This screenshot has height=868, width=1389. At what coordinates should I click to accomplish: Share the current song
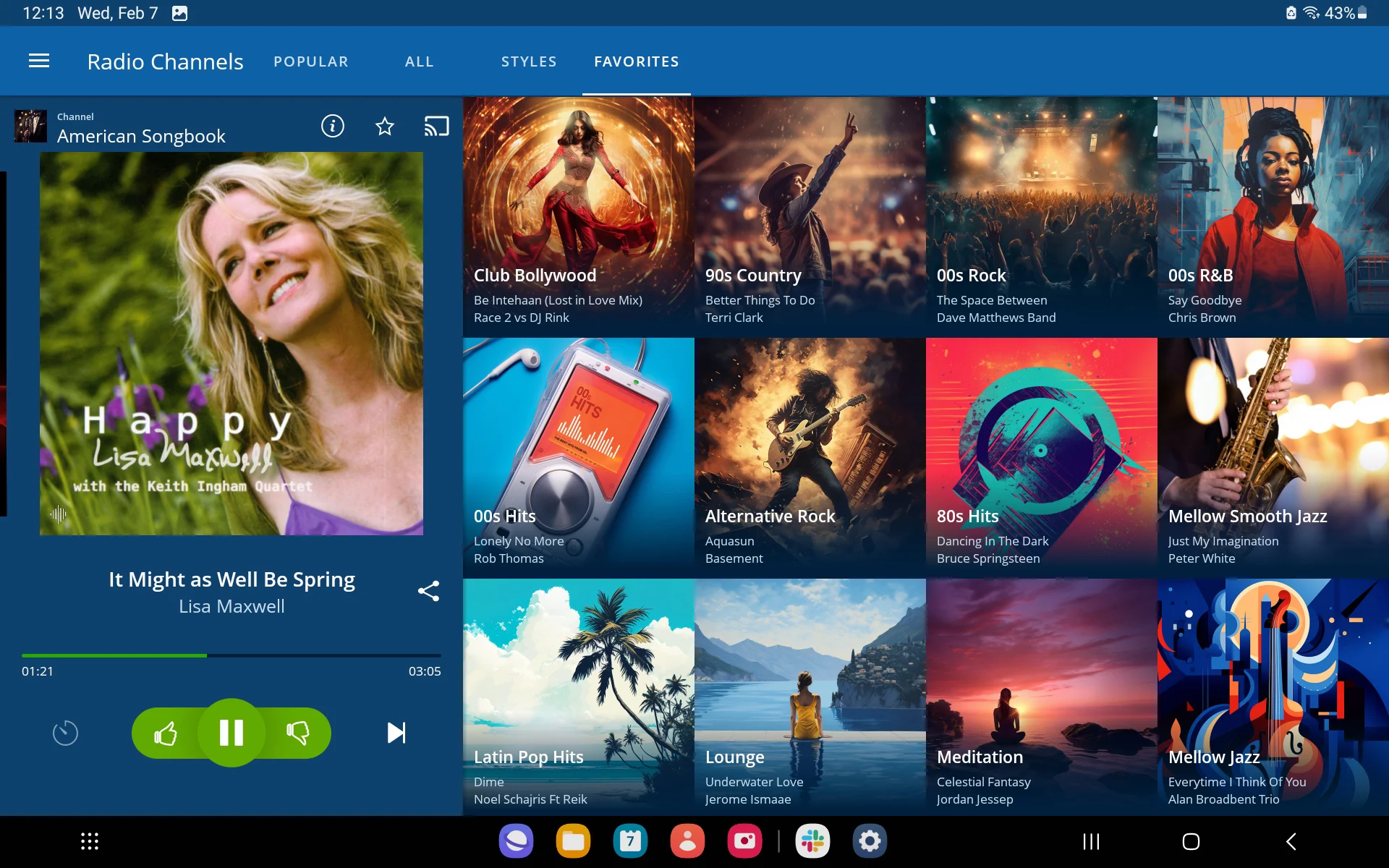(x=428, y=591)
